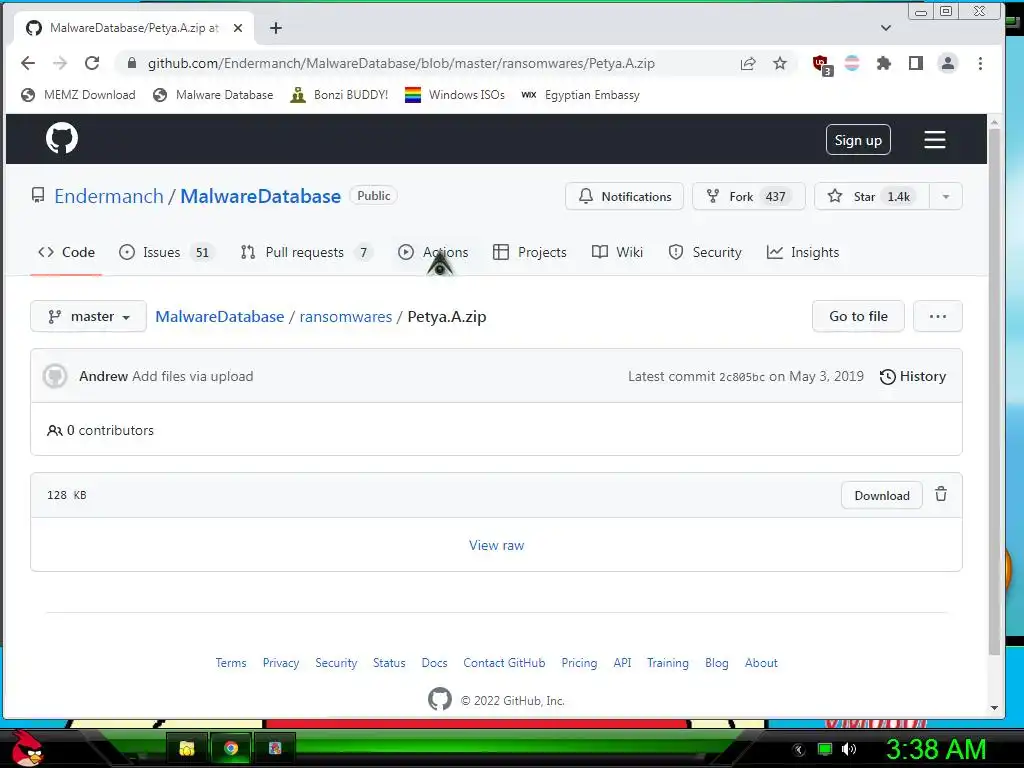The image size is (1024, 768).
Task: Click the Andrew commit author avatar
Action: click(x=56, y=376)
